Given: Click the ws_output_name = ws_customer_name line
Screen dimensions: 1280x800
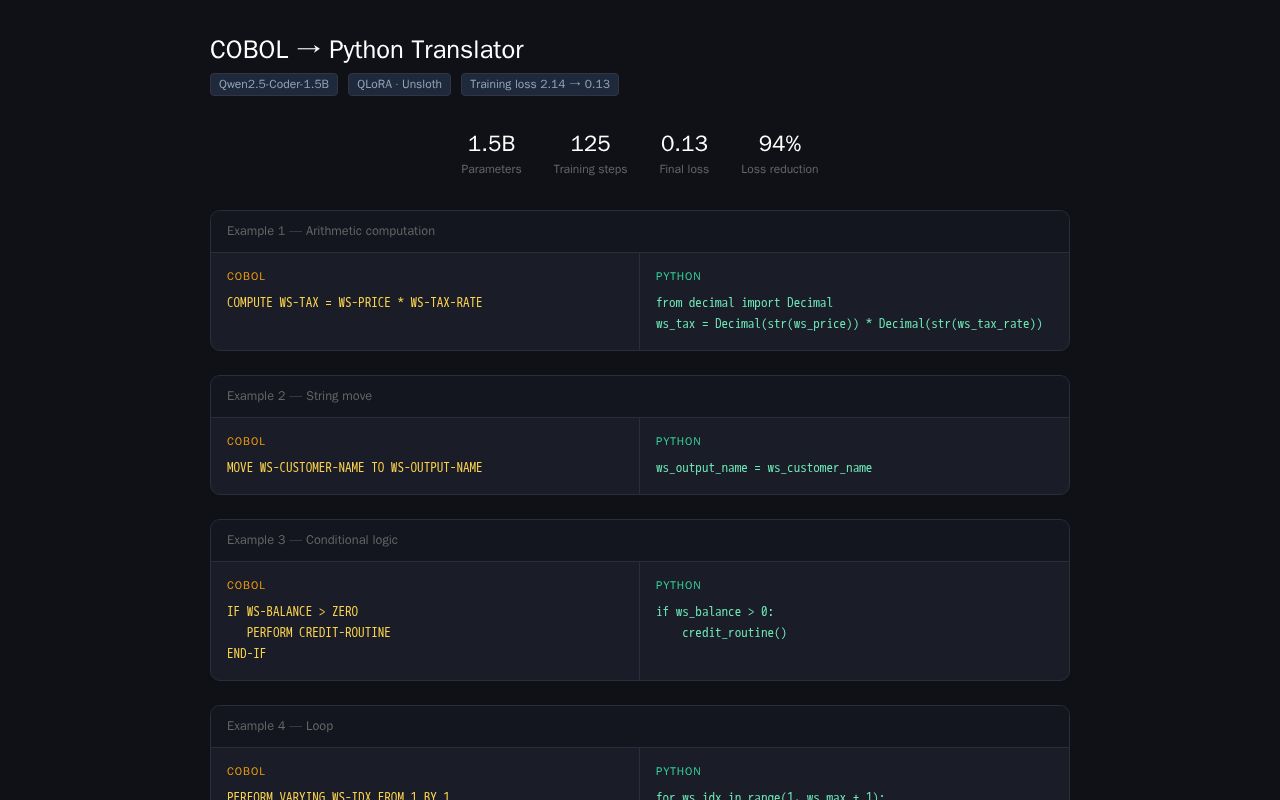Looking at the screenshot, I should [x=764, y=467].
